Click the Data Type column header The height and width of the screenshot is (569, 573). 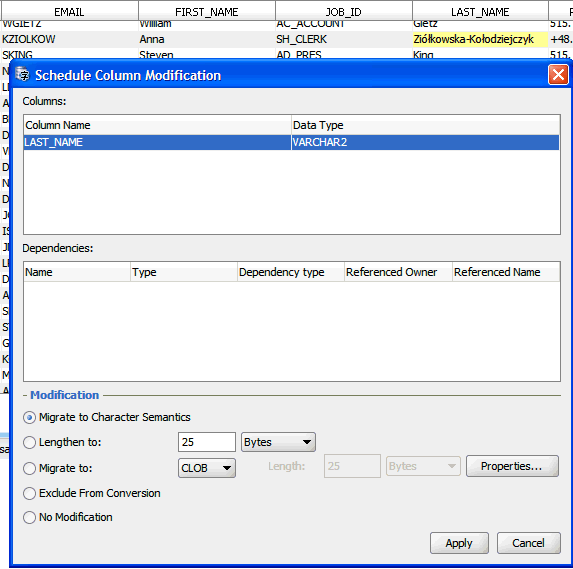[x=426, y=125]
